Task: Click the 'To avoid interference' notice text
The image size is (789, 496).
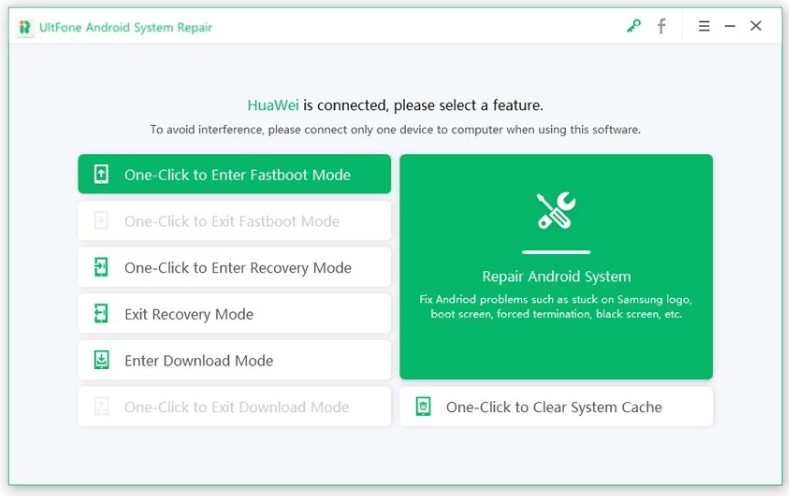Action: (395, 130)
